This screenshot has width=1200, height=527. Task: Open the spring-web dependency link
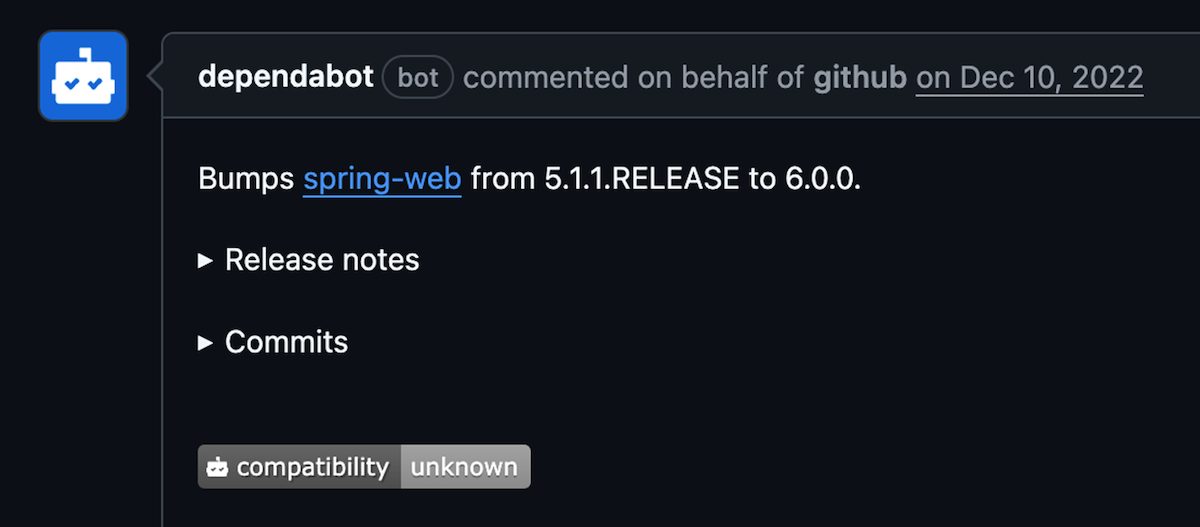click(x=382, y=179)
